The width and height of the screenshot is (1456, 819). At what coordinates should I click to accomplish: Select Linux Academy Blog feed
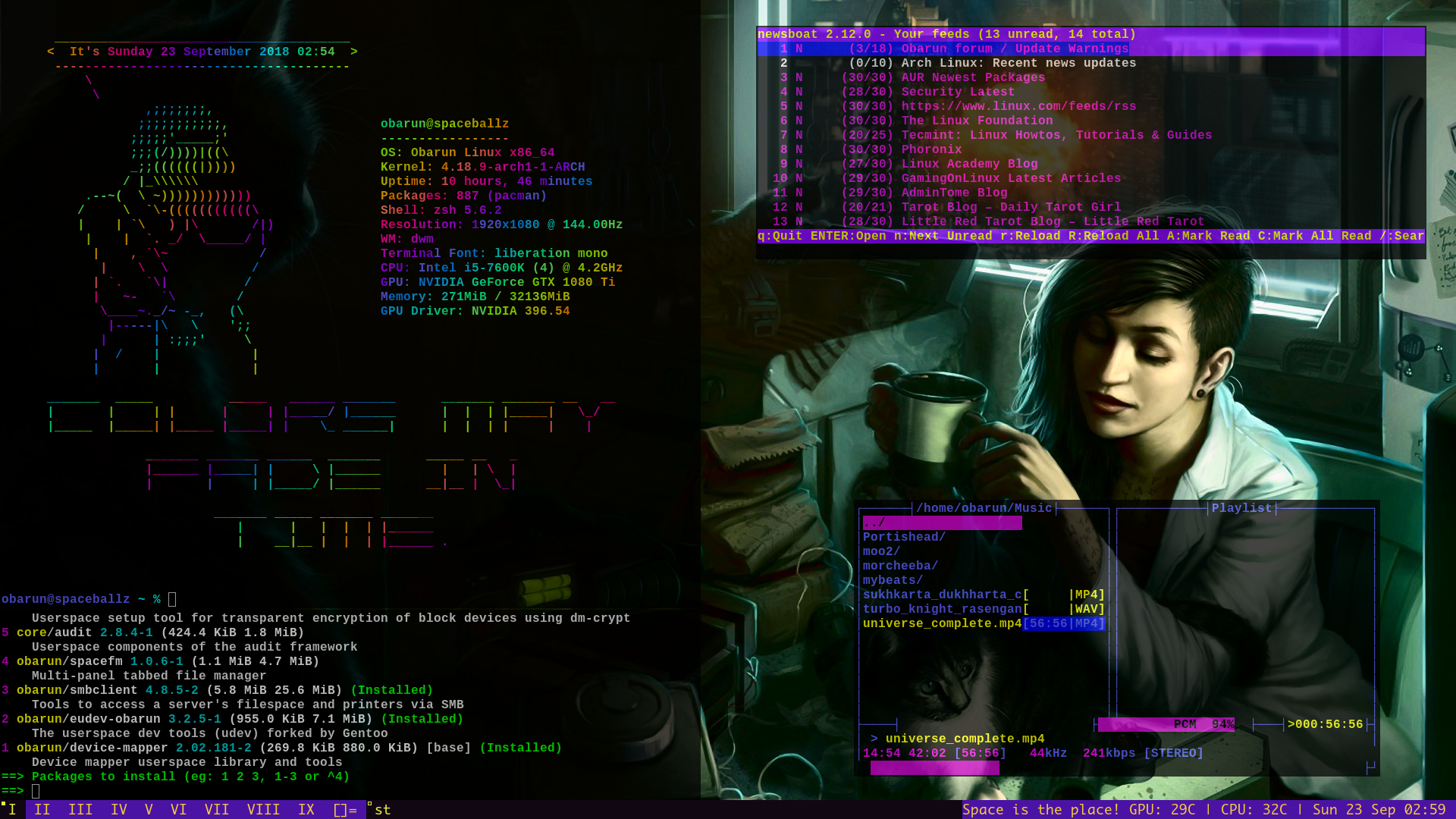[1090, 164]
